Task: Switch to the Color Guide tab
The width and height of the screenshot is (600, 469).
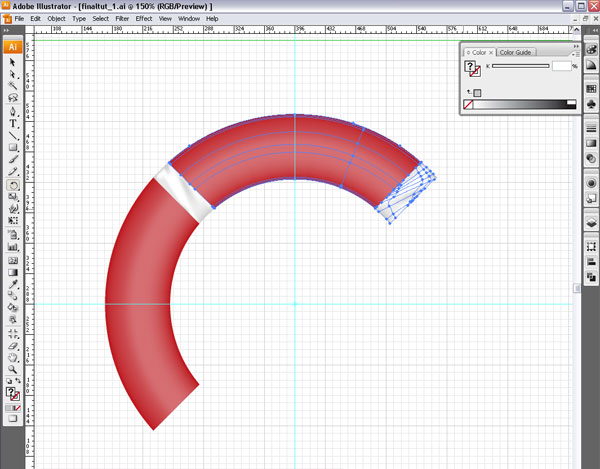Action: [515, 52]
